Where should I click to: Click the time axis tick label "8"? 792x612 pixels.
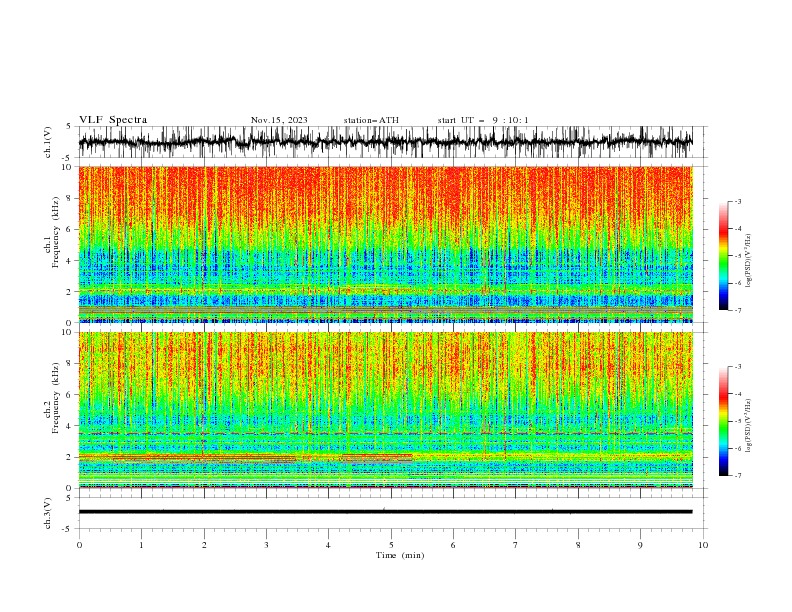[x=578, y=545]
